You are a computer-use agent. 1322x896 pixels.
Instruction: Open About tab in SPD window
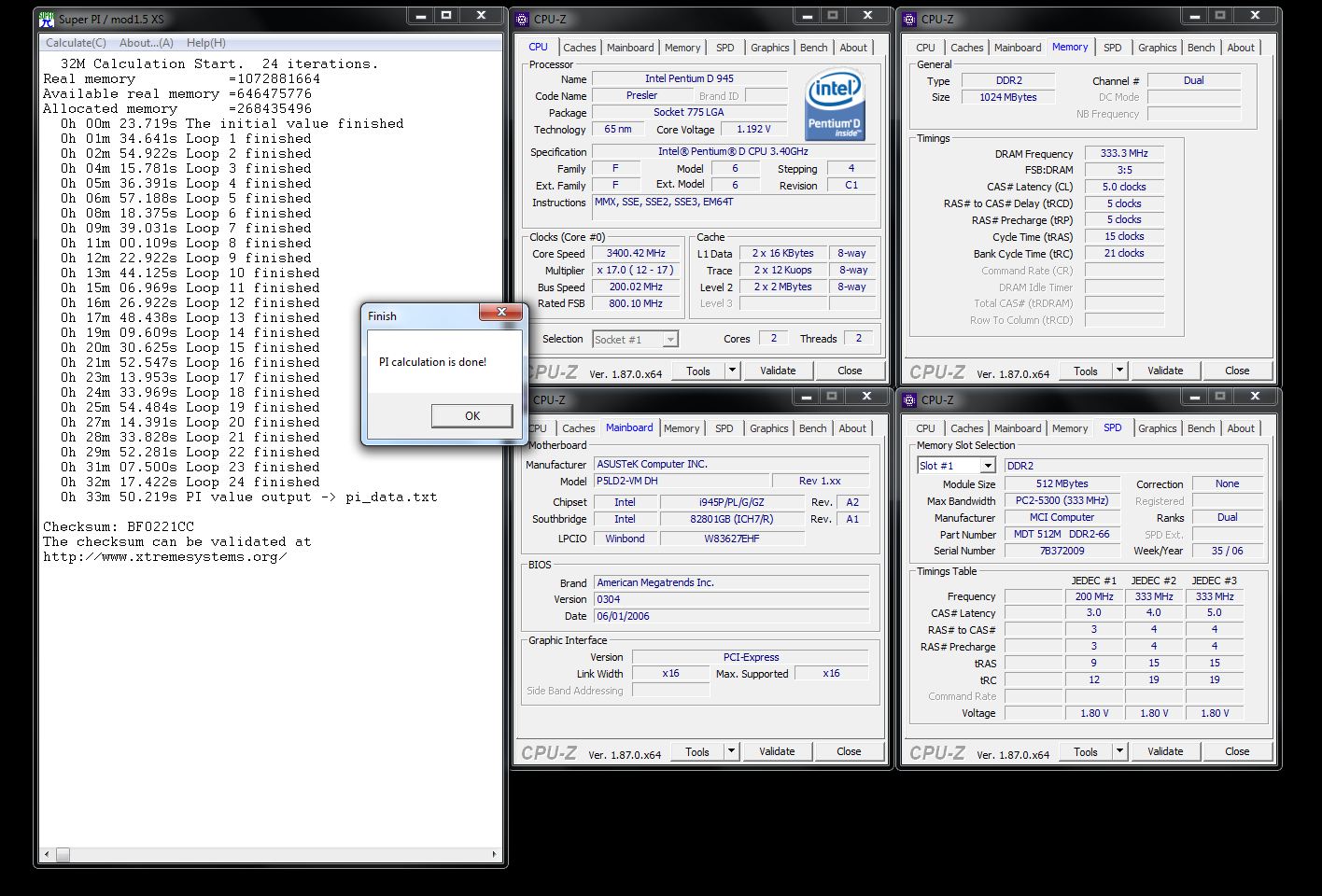1241,428
